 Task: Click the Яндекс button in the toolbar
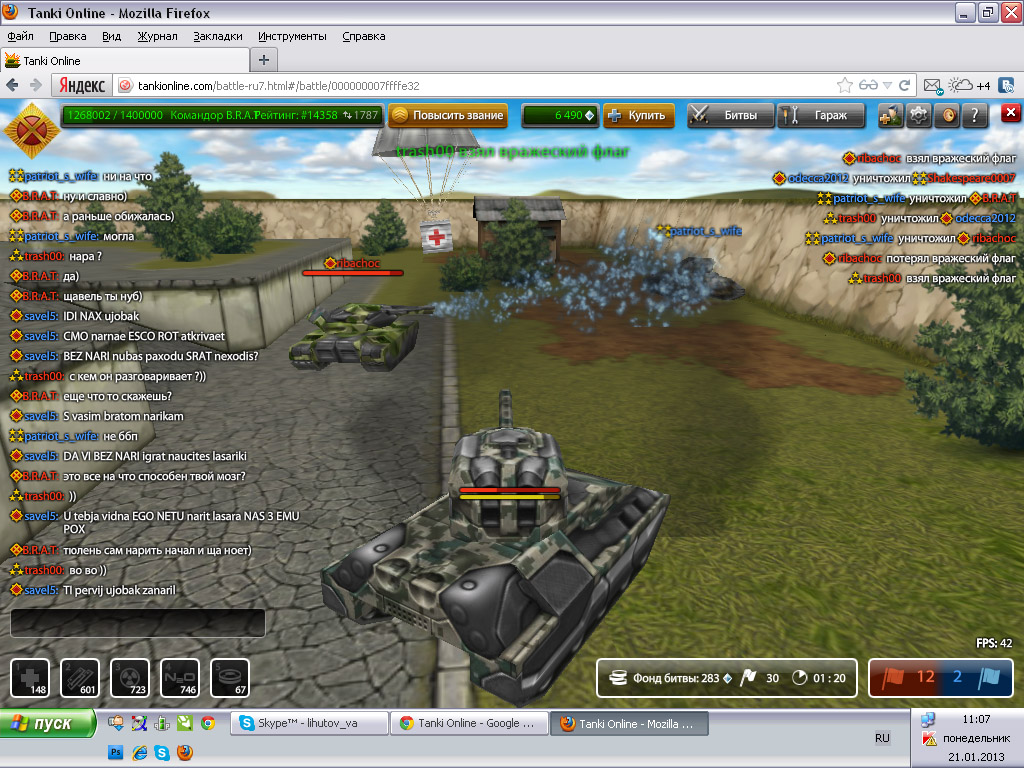coord(82,86)
